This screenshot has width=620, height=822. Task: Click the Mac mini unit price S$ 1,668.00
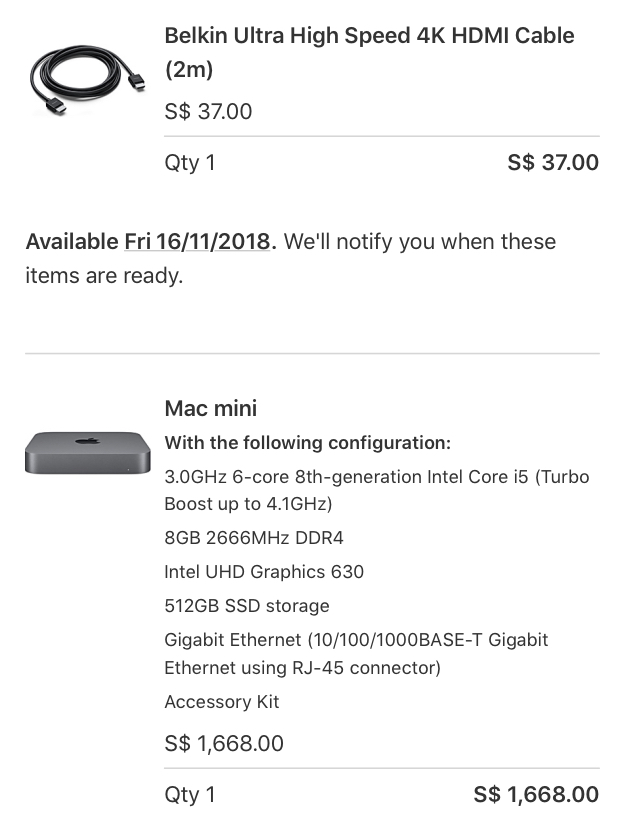pyautogui.click(x=224, y=743)
